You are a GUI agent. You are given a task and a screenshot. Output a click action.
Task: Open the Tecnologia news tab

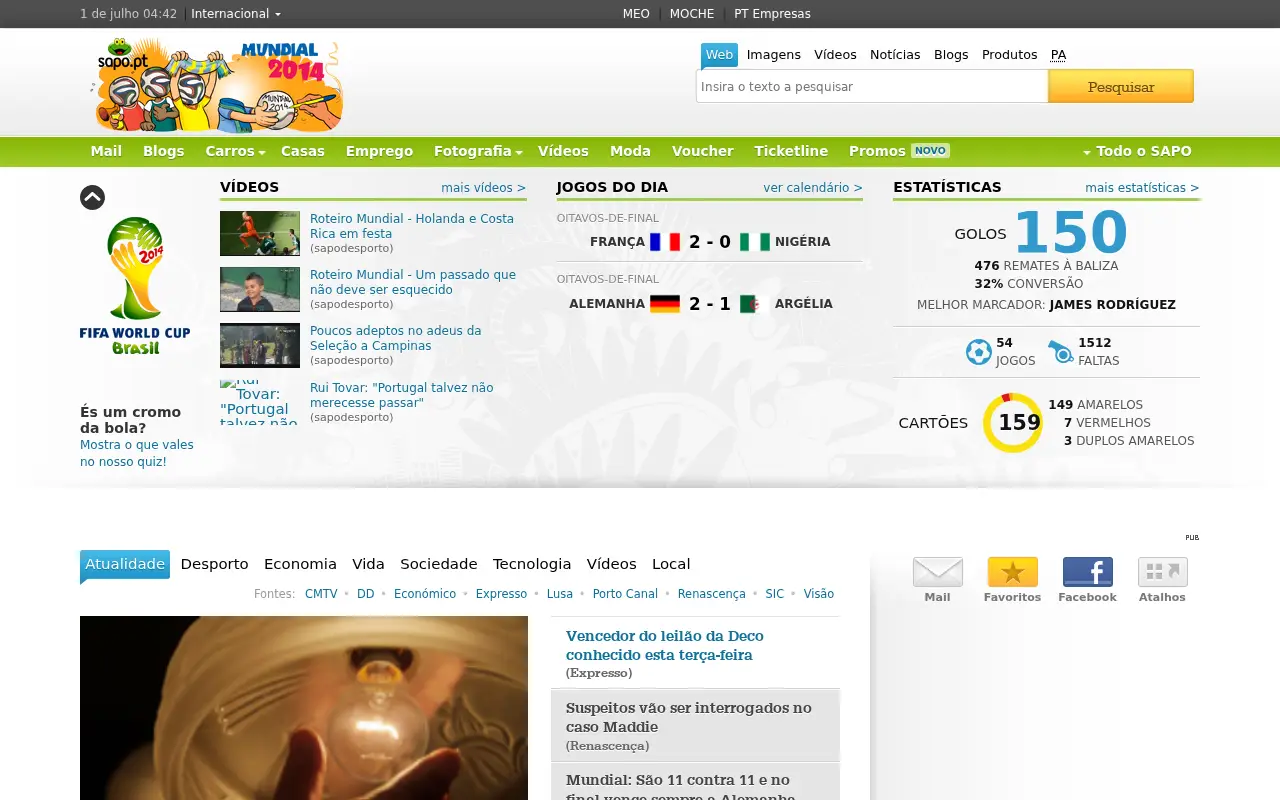532,564
